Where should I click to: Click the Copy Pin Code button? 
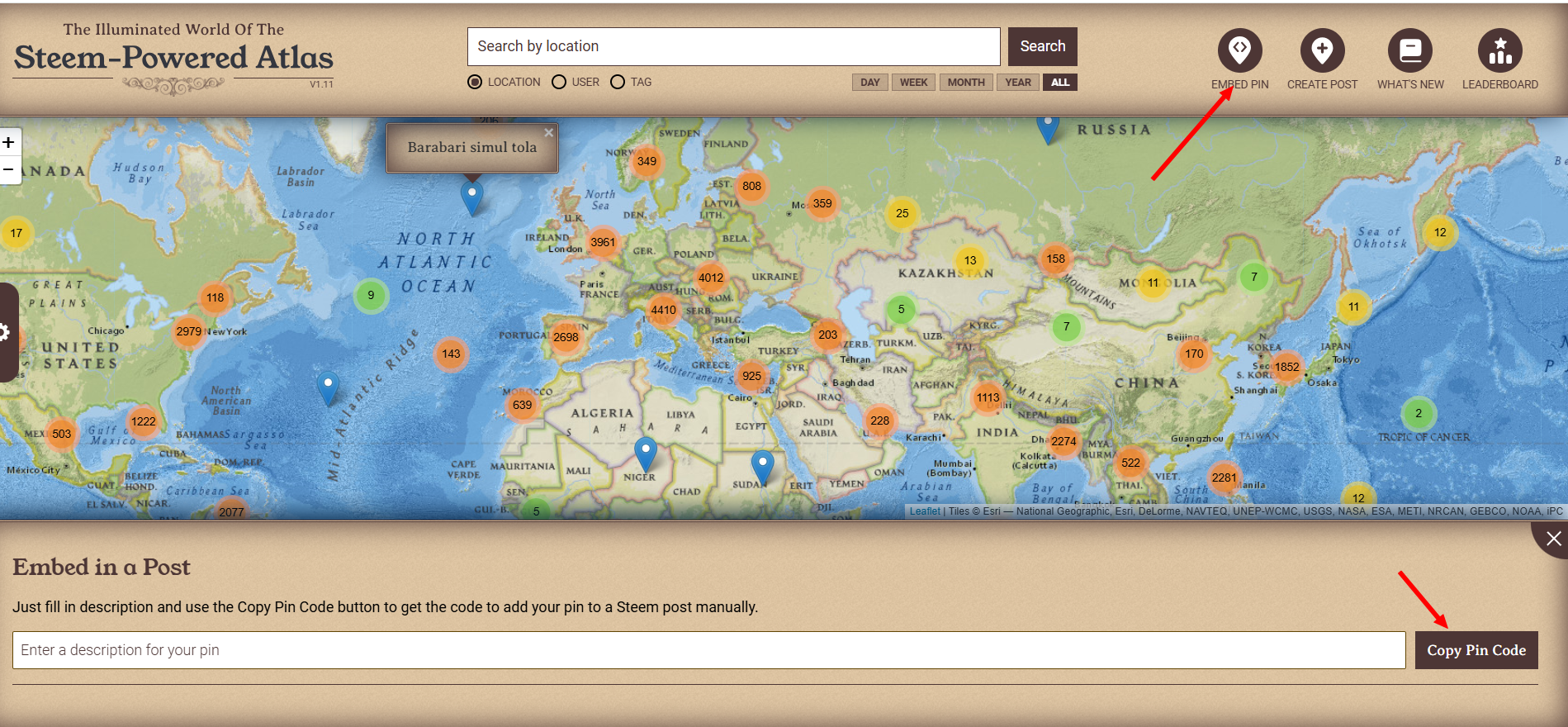click(x=1476, y=650)
